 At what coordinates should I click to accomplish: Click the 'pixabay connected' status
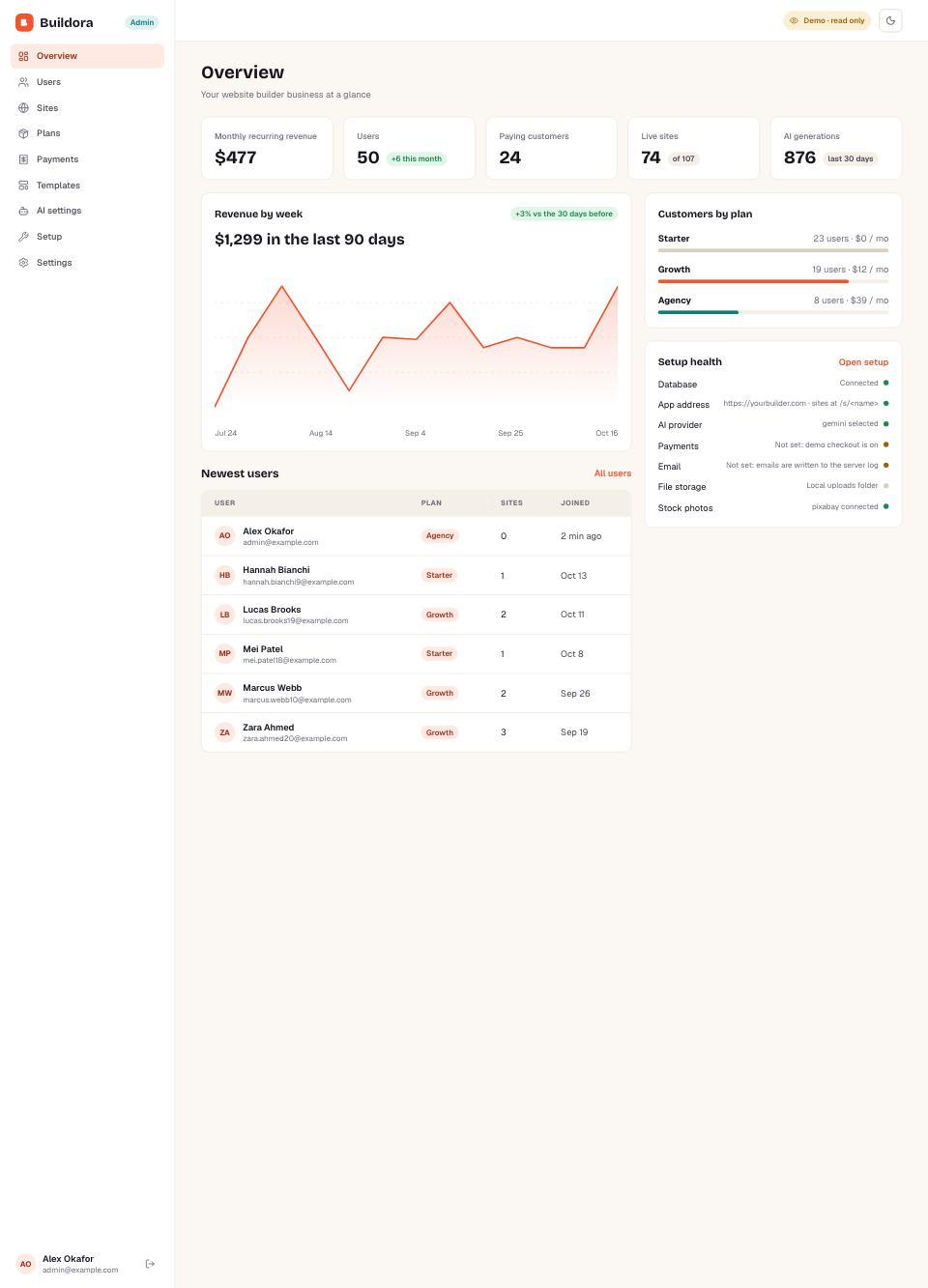(845, 506)
